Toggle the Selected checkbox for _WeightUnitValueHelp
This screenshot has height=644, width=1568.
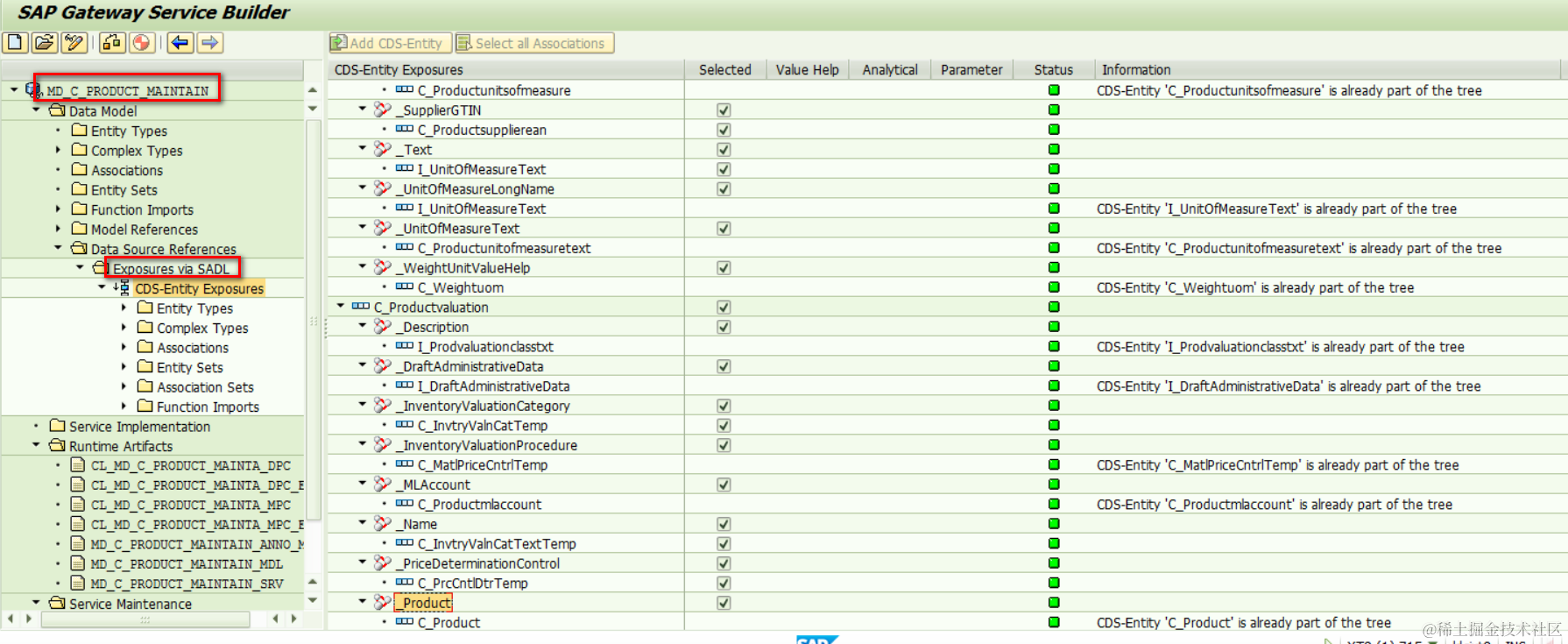(x=724, y=267)
